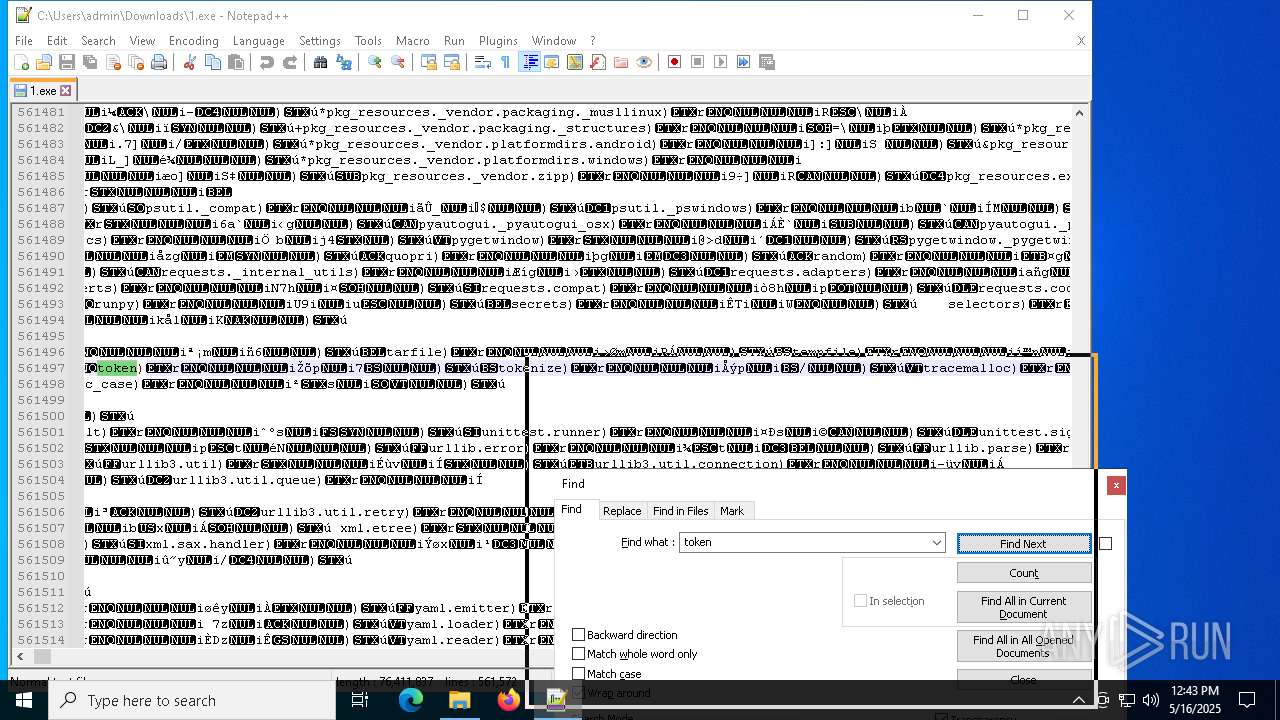1280x720 pixels.
Task: Switch to the Replace tab
Action: [x=622, y=511]
